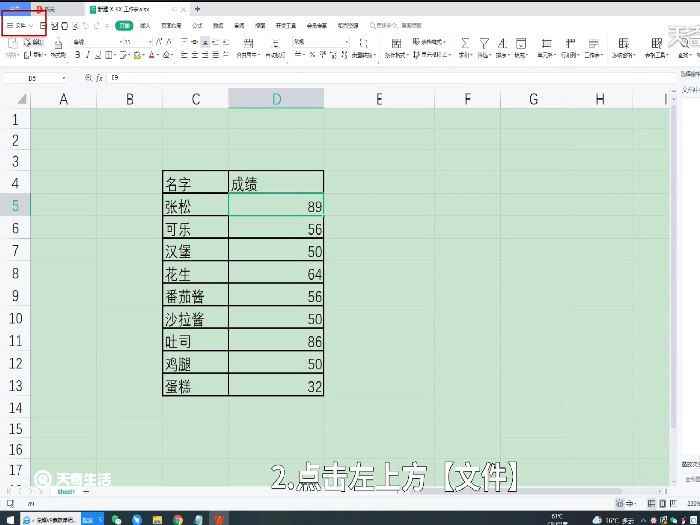Open Chrome from the taskbar

178,519
